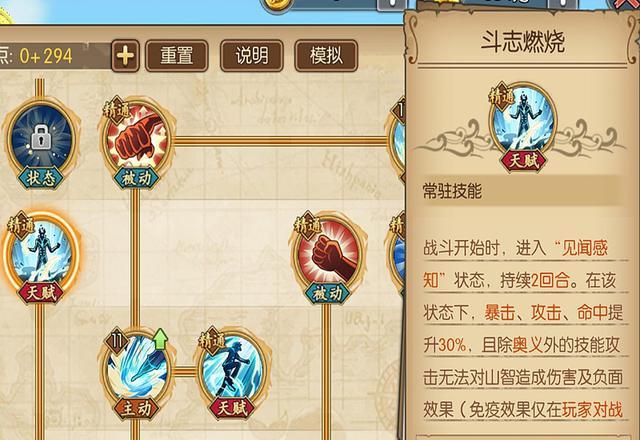Screen dimensions: 640x440
Task: Click the 重置 reset button
Action: (x=177, y=56)
